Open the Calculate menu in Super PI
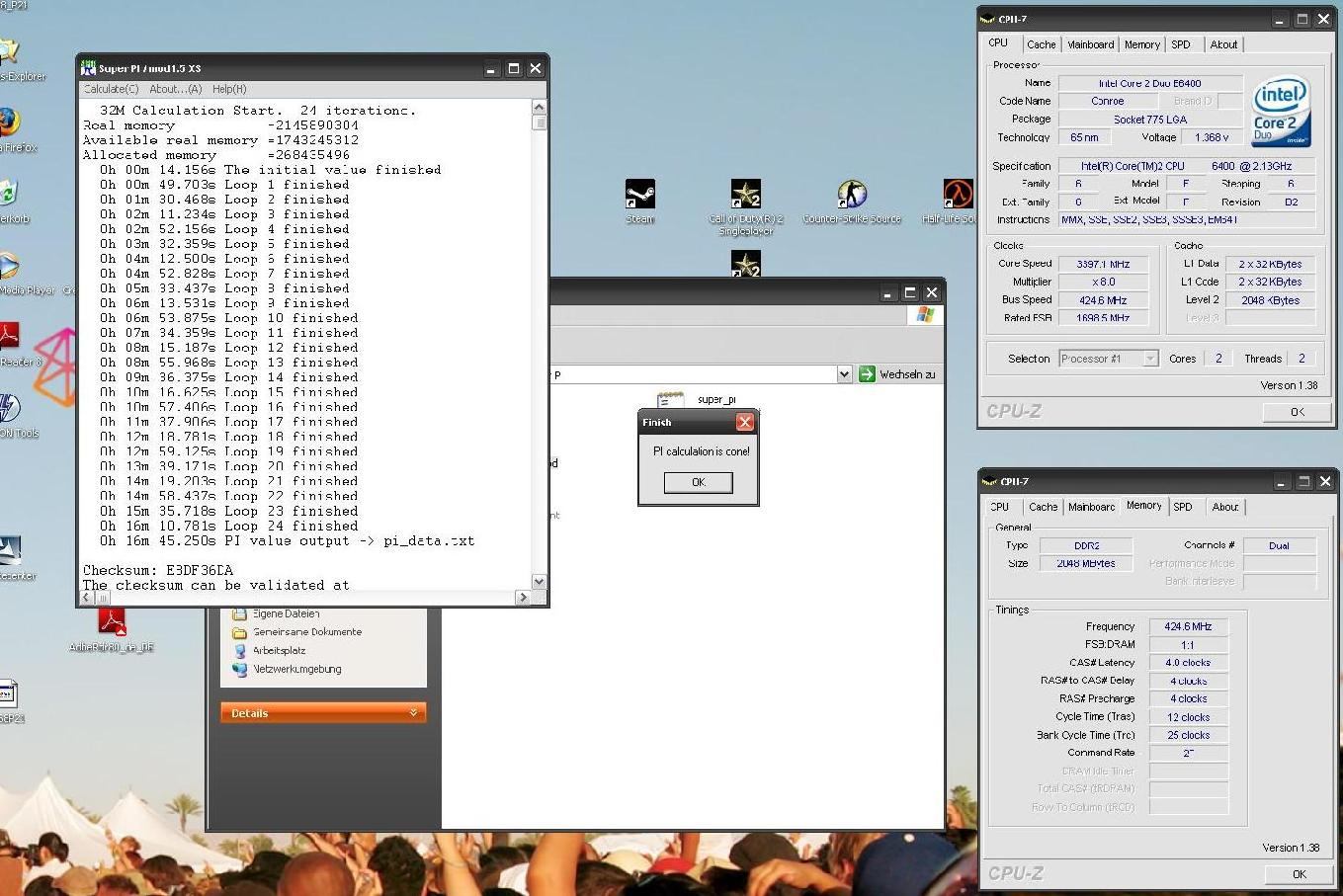Viewport: 1343px width, 896px height. pos(111,89)
